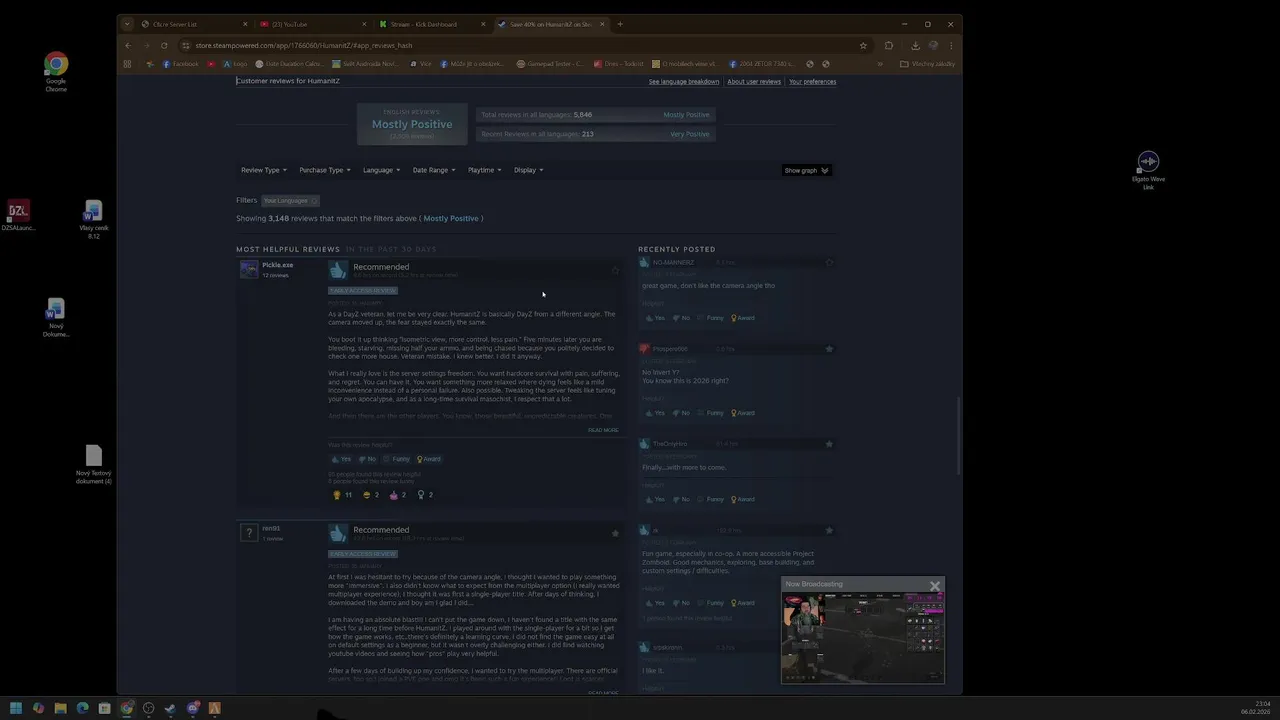Mark TheOnlyHiro review as Funny
Screen dimensions: 1280x720
711,499
